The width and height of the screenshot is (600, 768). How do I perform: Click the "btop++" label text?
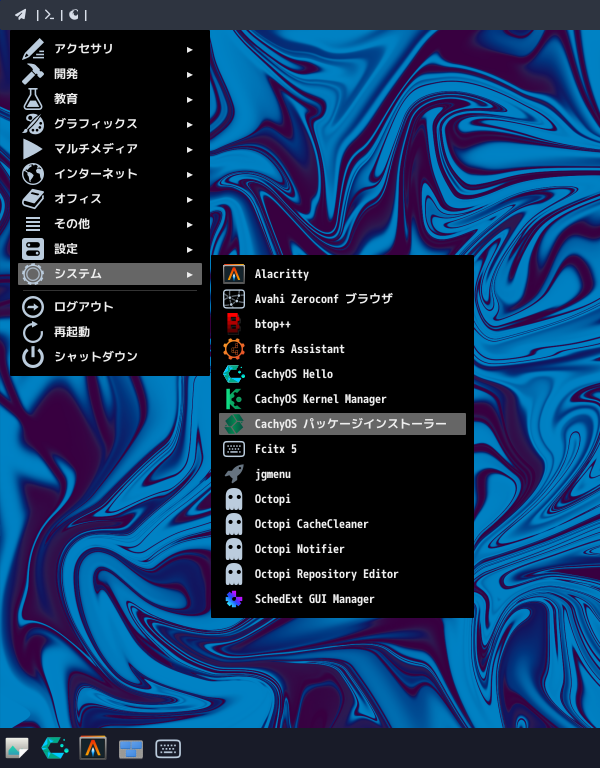pos(272,324)
